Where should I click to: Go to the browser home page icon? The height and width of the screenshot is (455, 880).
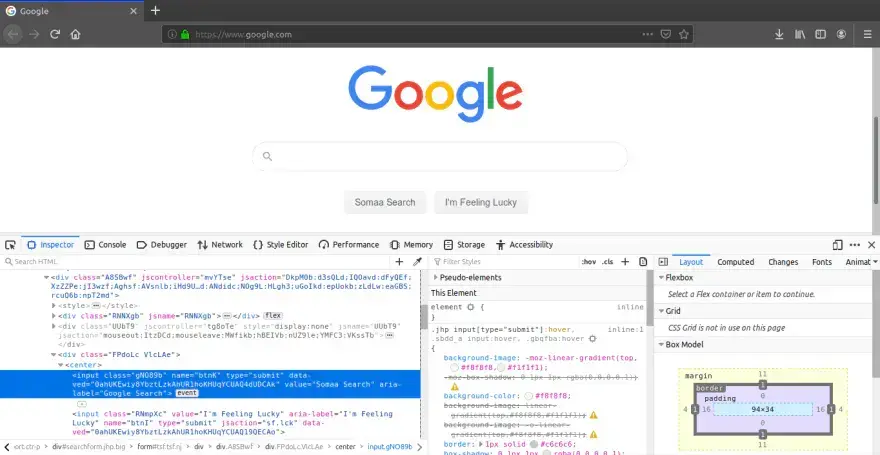[x=75, y=34]
